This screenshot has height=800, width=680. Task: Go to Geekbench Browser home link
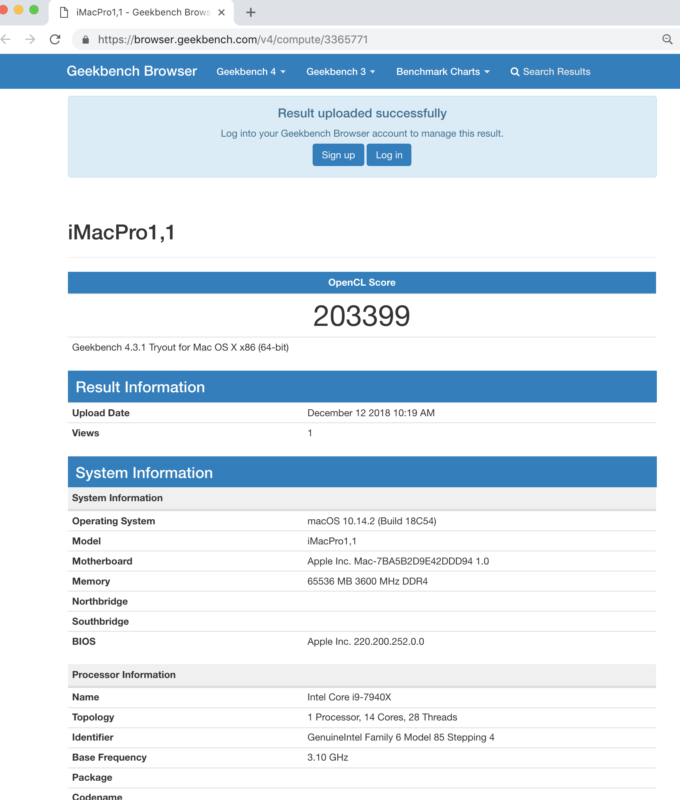point(132,71)
